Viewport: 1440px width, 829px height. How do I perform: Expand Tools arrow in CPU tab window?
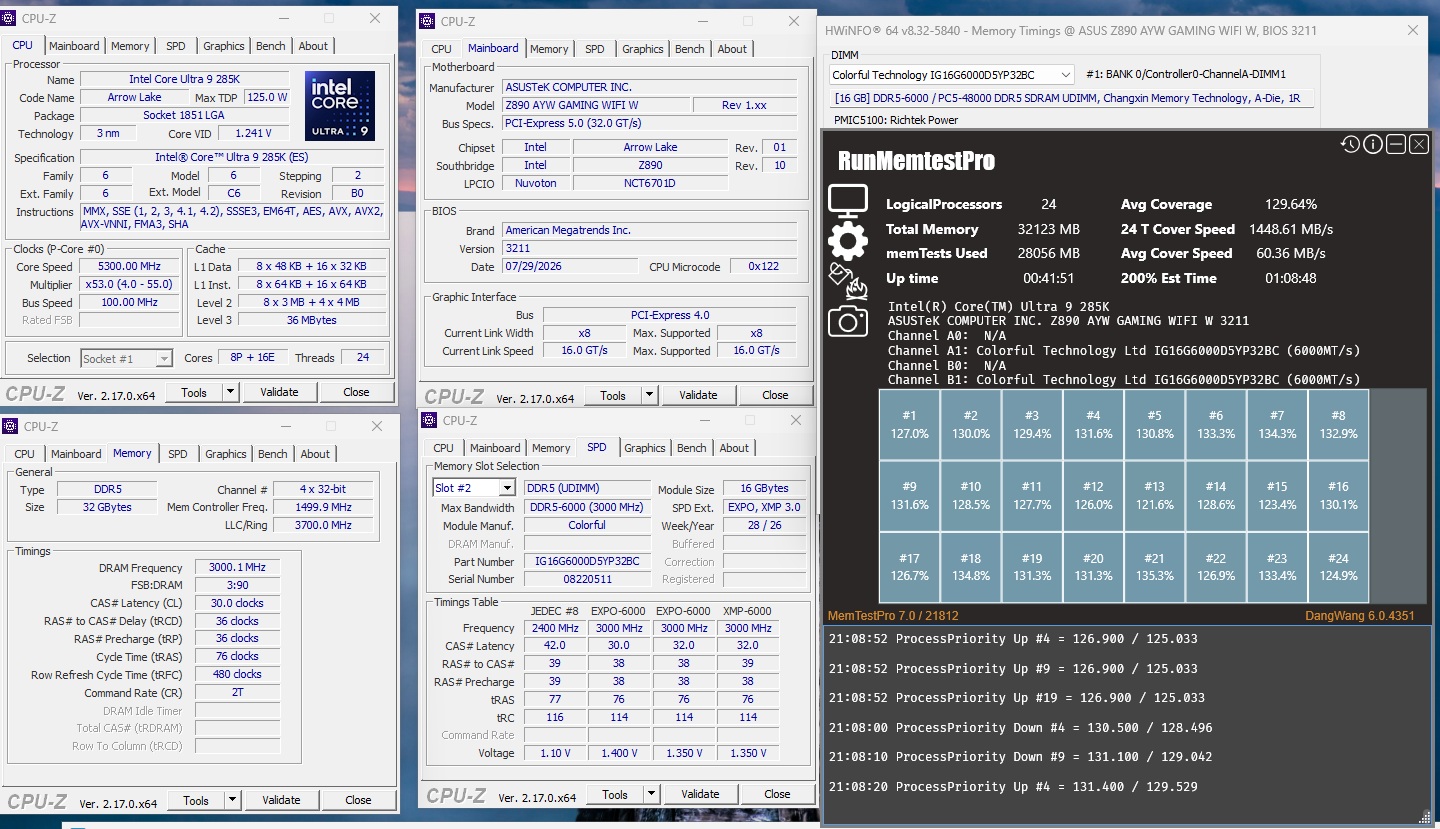coord(231,392)
